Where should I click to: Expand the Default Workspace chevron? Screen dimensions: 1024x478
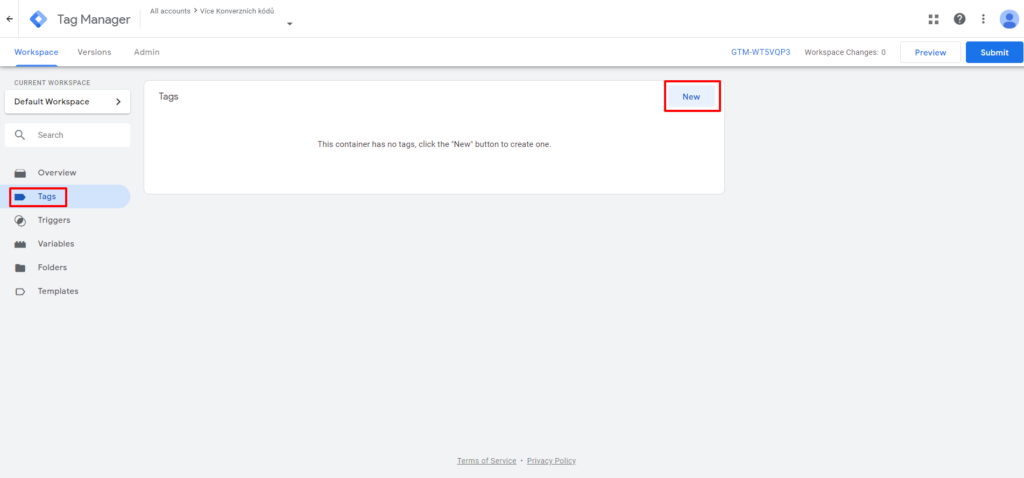pyautogui.click(x=118, y=102)
